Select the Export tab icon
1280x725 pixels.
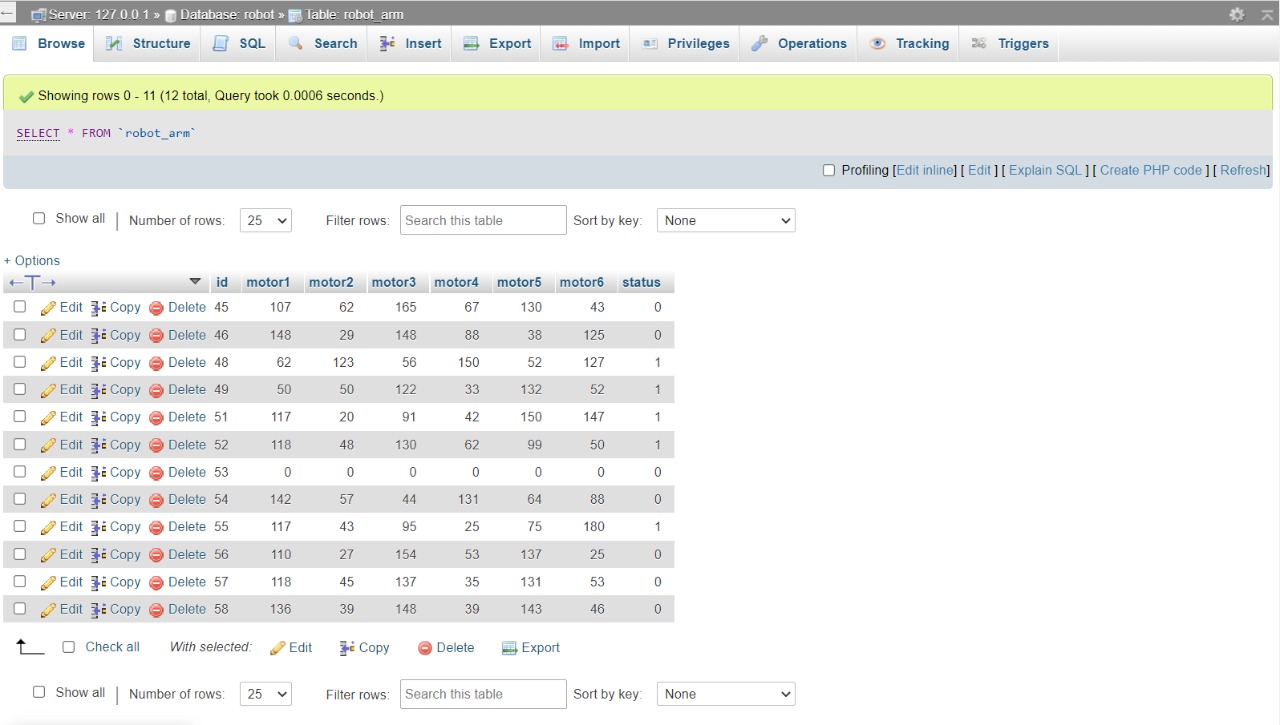pos(469,43)
